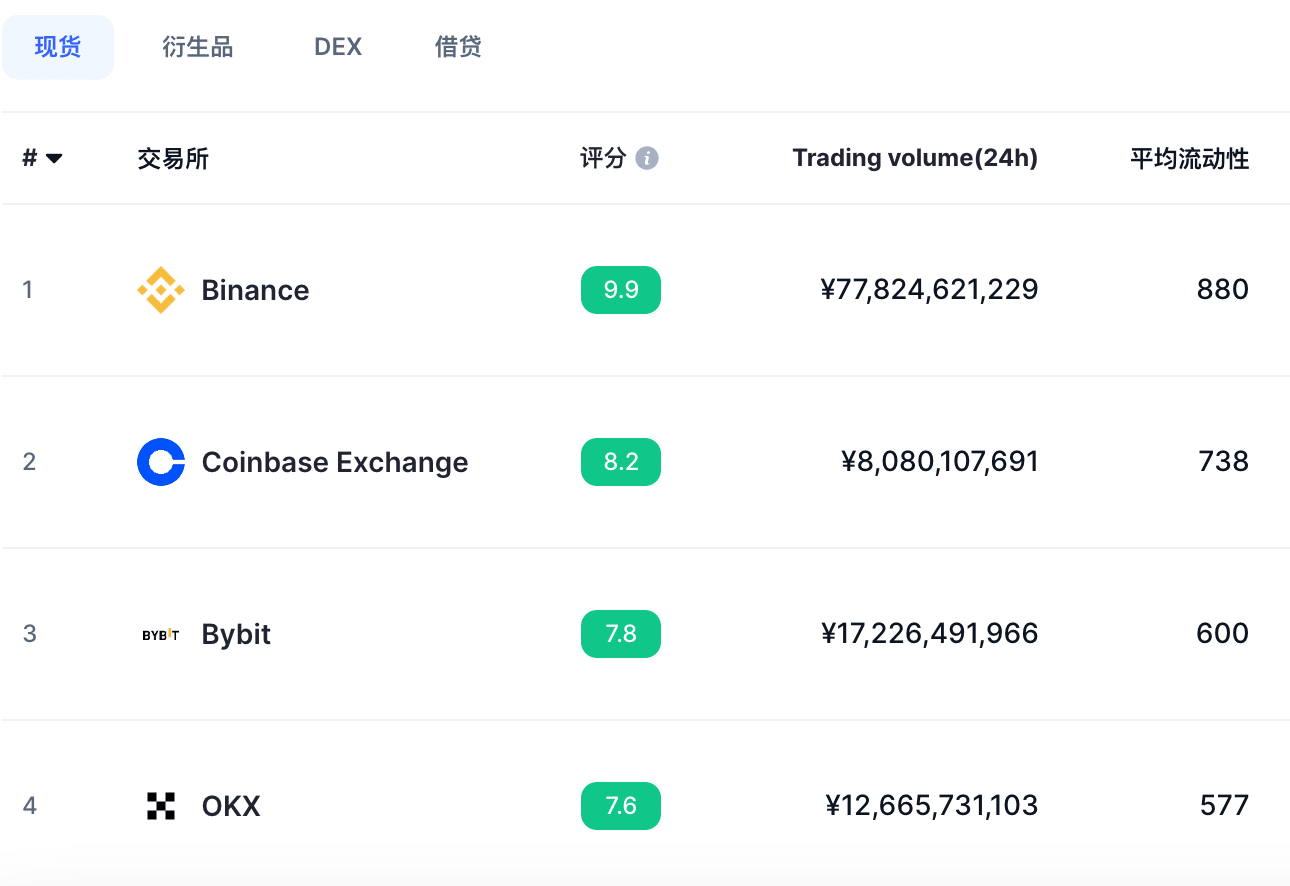
Task: Select the 现货 tab
Action: [58, 46]
